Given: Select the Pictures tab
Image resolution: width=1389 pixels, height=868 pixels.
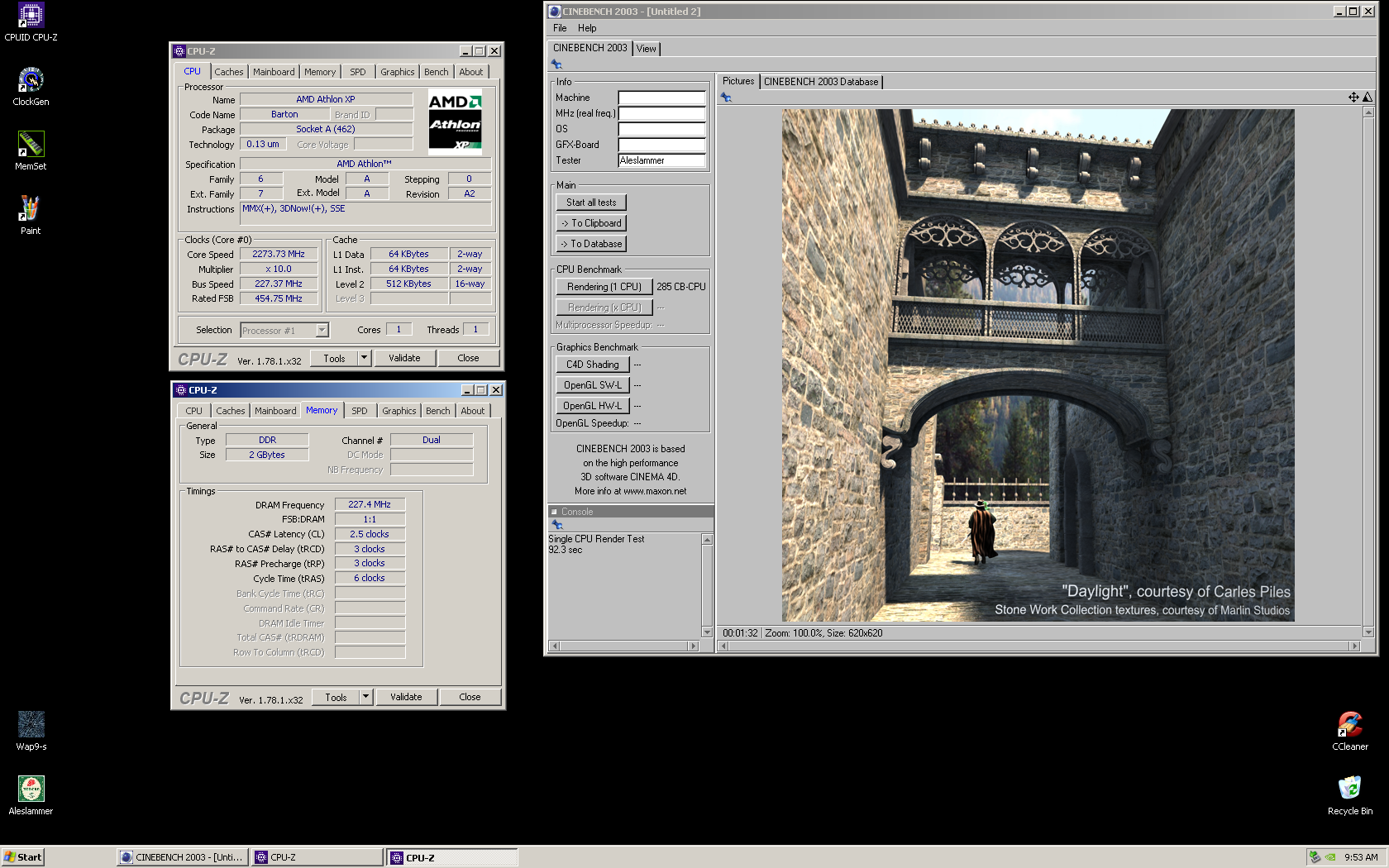Looking at the screenshot, I should coord(738,81).
